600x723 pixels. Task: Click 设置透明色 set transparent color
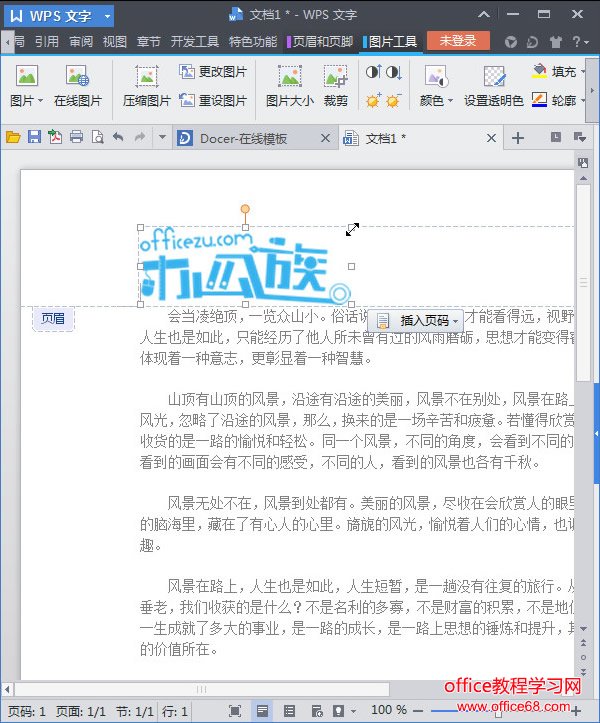coord(493,88)
